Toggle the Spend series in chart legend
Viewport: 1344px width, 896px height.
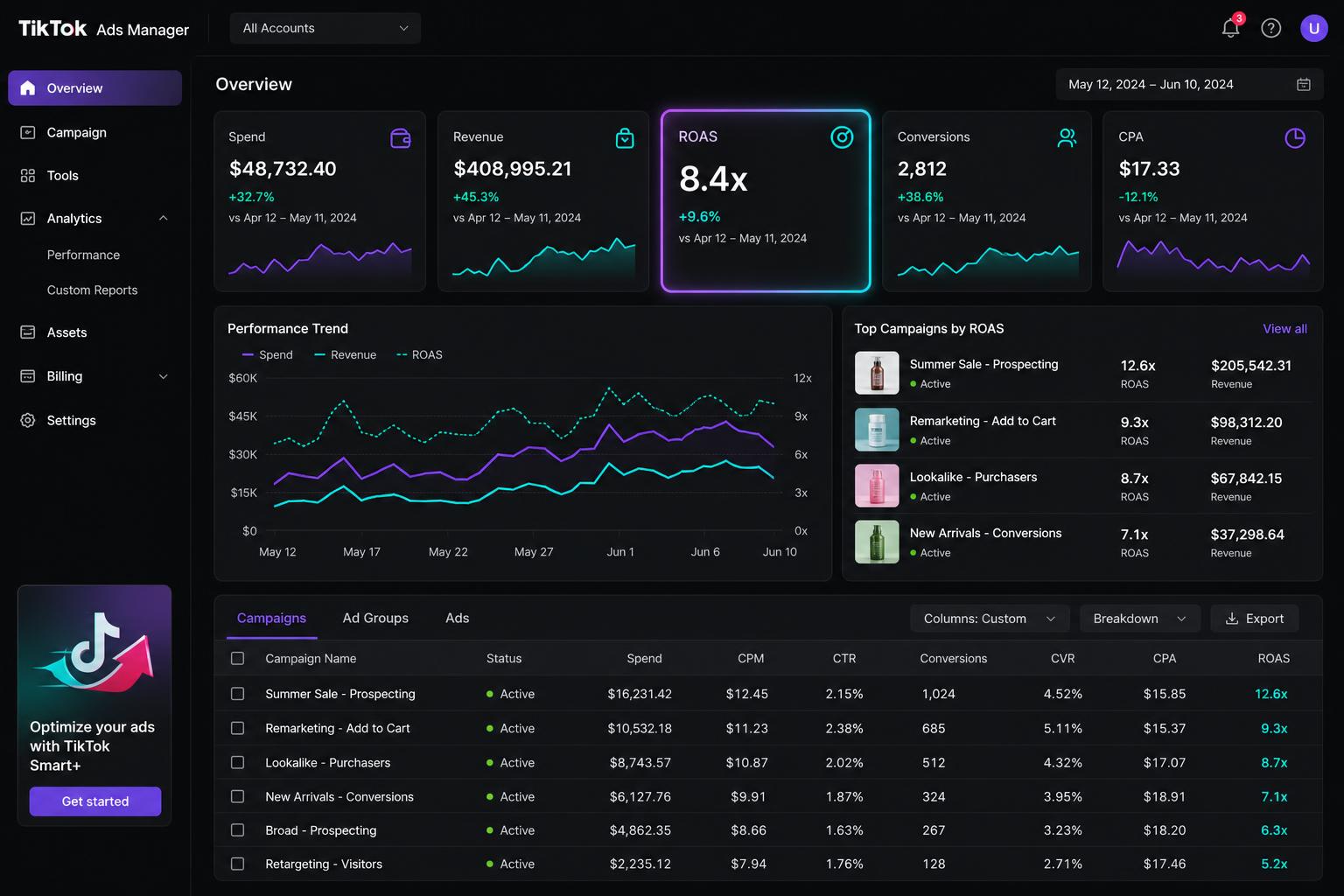click(267, 354)
